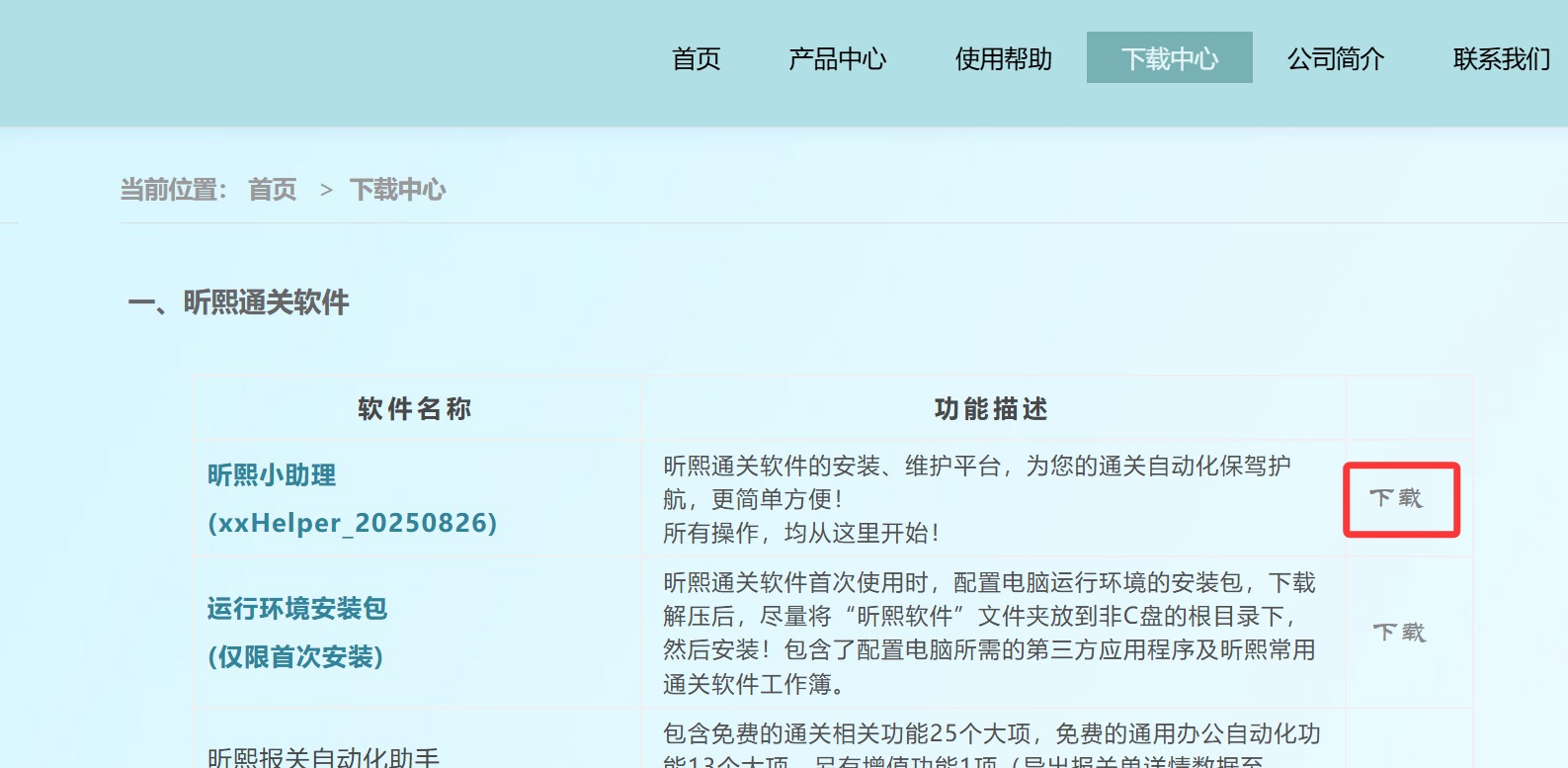Click the 功能描述 table column header
The width and height of the screenshot is (1568, 768).
tap(991, 409)
